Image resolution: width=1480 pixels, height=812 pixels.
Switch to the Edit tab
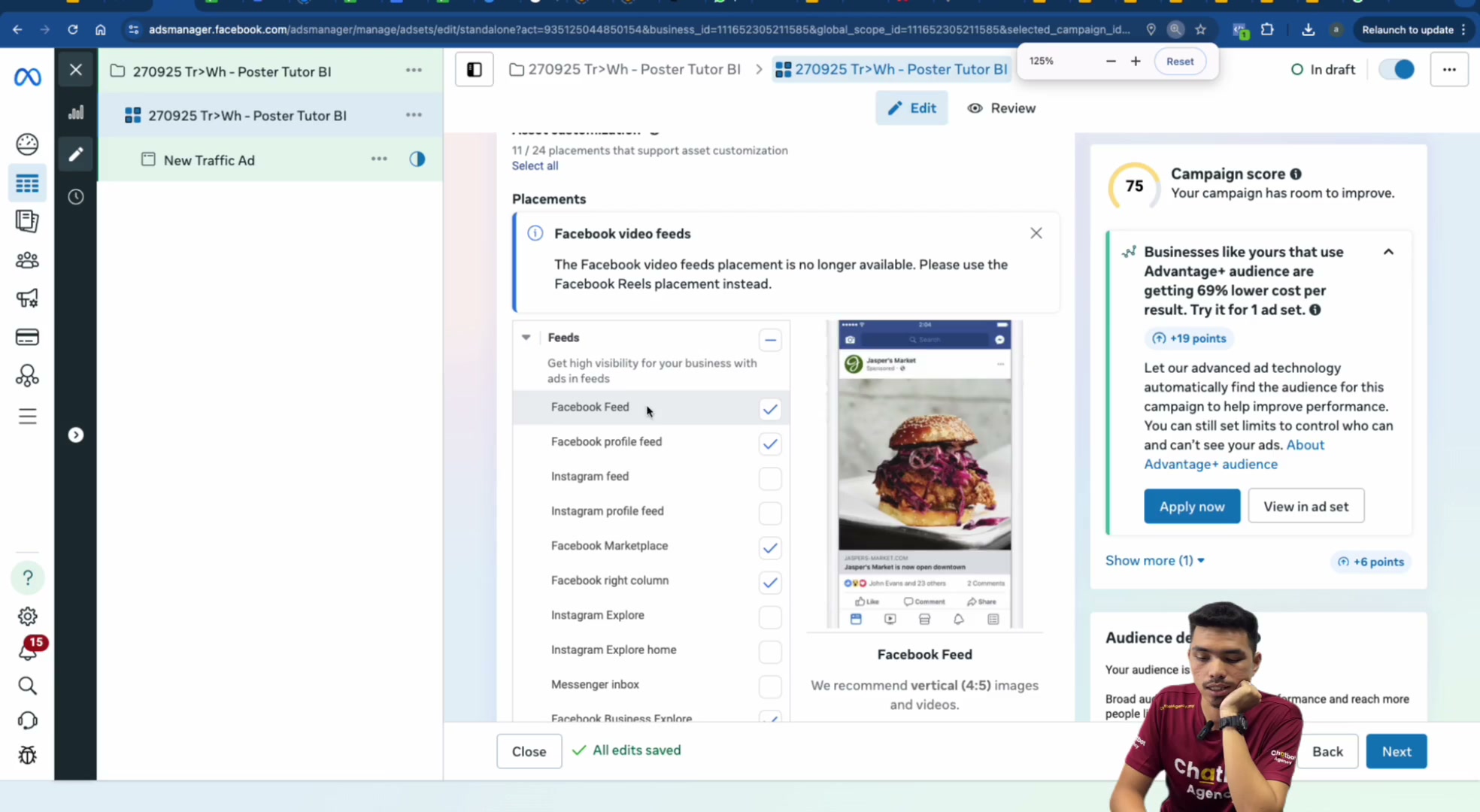click(911, 108)
